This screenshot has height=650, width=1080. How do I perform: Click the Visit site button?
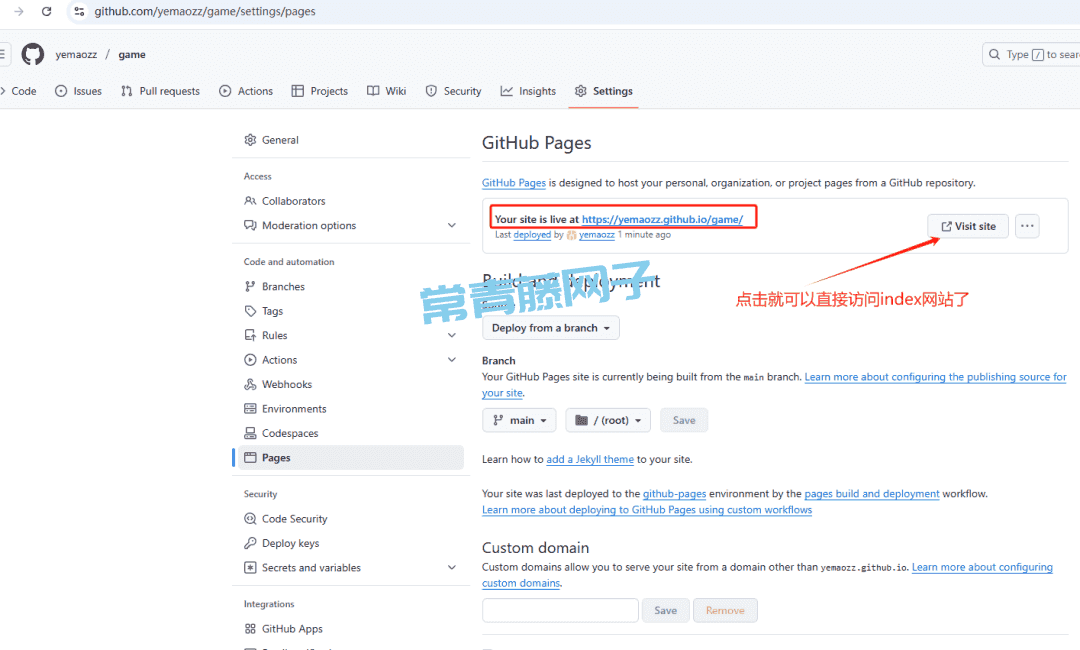pyautogui.click(x=968, y=226)
